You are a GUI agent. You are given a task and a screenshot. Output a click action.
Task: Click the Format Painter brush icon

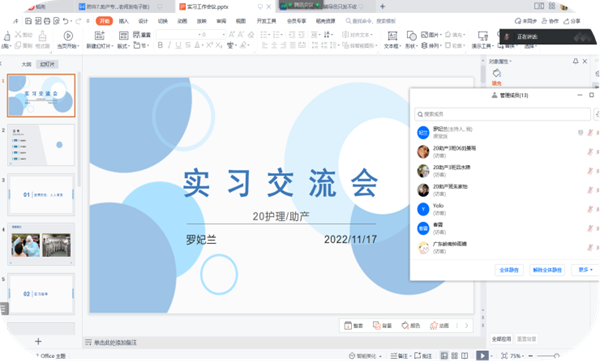pyautogui.click(x=42, y=36)
